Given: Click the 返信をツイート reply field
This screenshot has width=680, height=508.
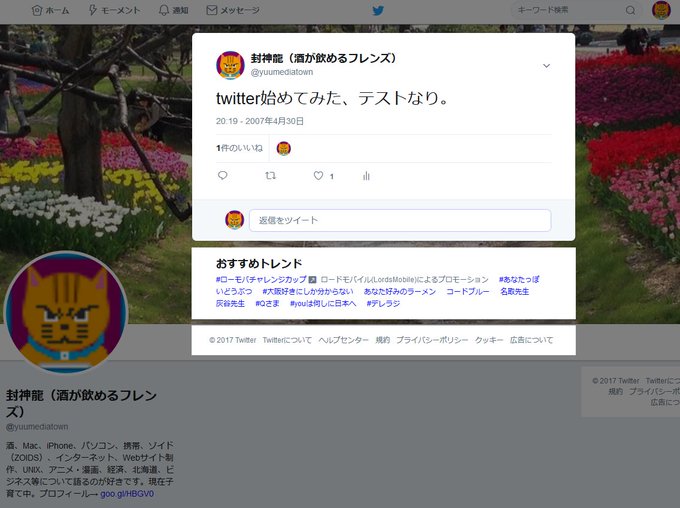Looking at the screenshot, I should coord(400,220).
